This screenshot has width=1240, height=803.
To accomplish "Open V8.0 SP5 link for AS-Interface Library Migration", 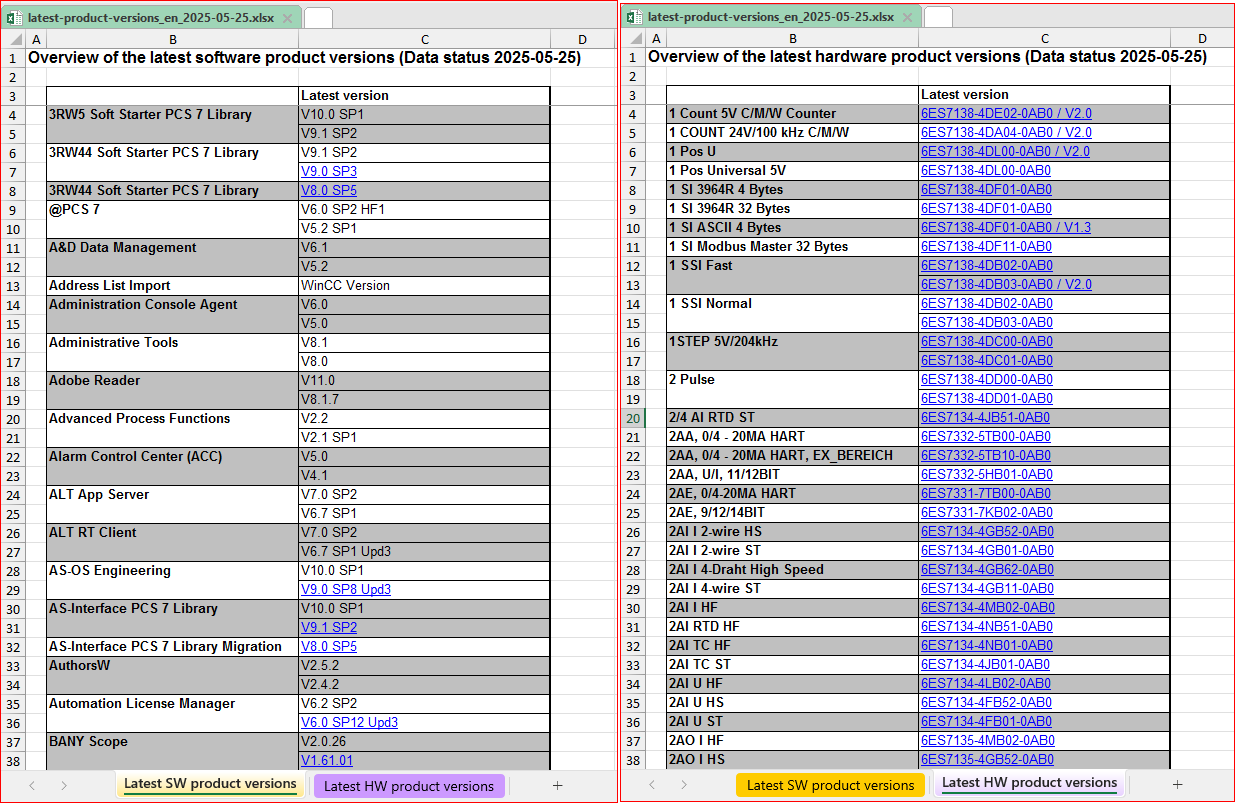I will (329, 646).
